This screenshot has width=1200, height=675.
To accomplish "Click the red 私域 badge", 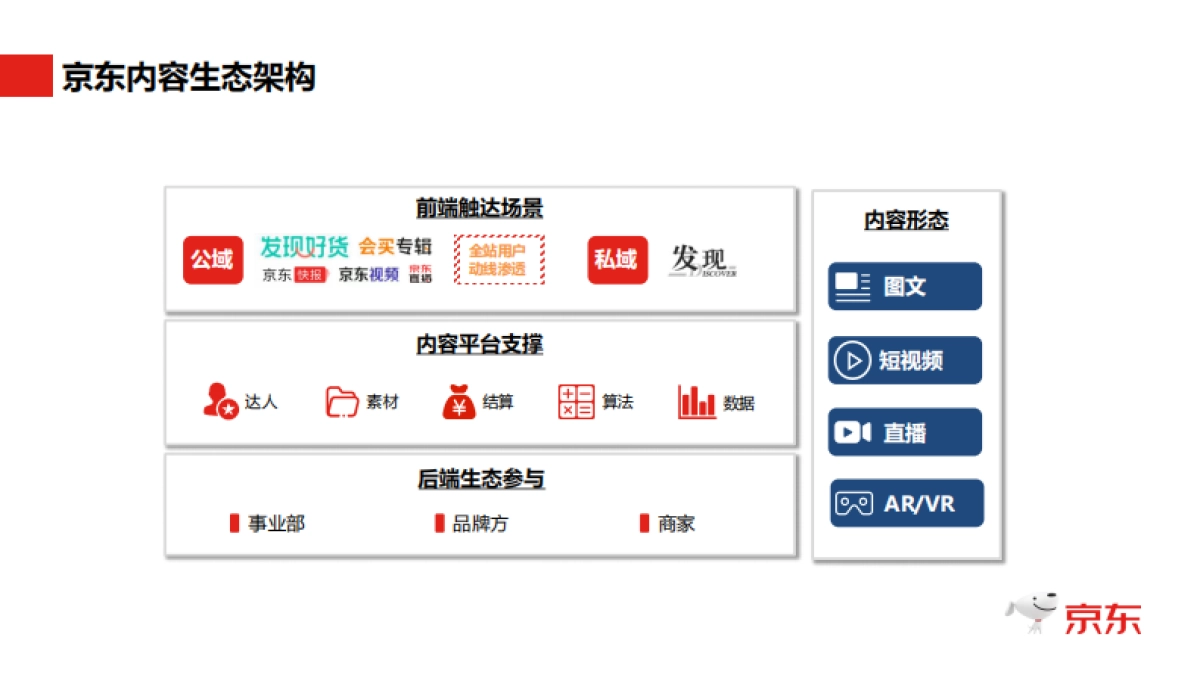I will (x=617, y=260).
